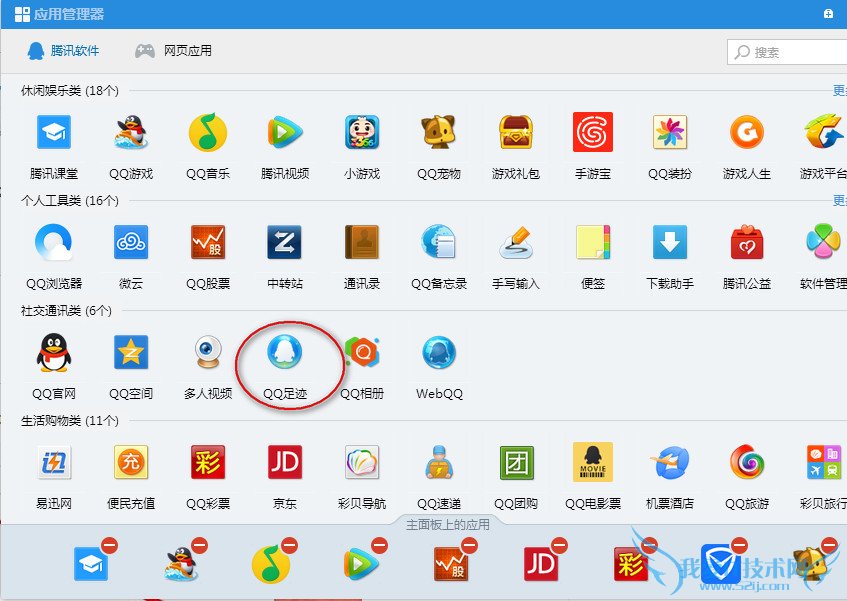Screen dimensions: 847x601
Task: Open QQ装扮 pinwheel icon
Action: pyautogui.click(x=670, y=132)
